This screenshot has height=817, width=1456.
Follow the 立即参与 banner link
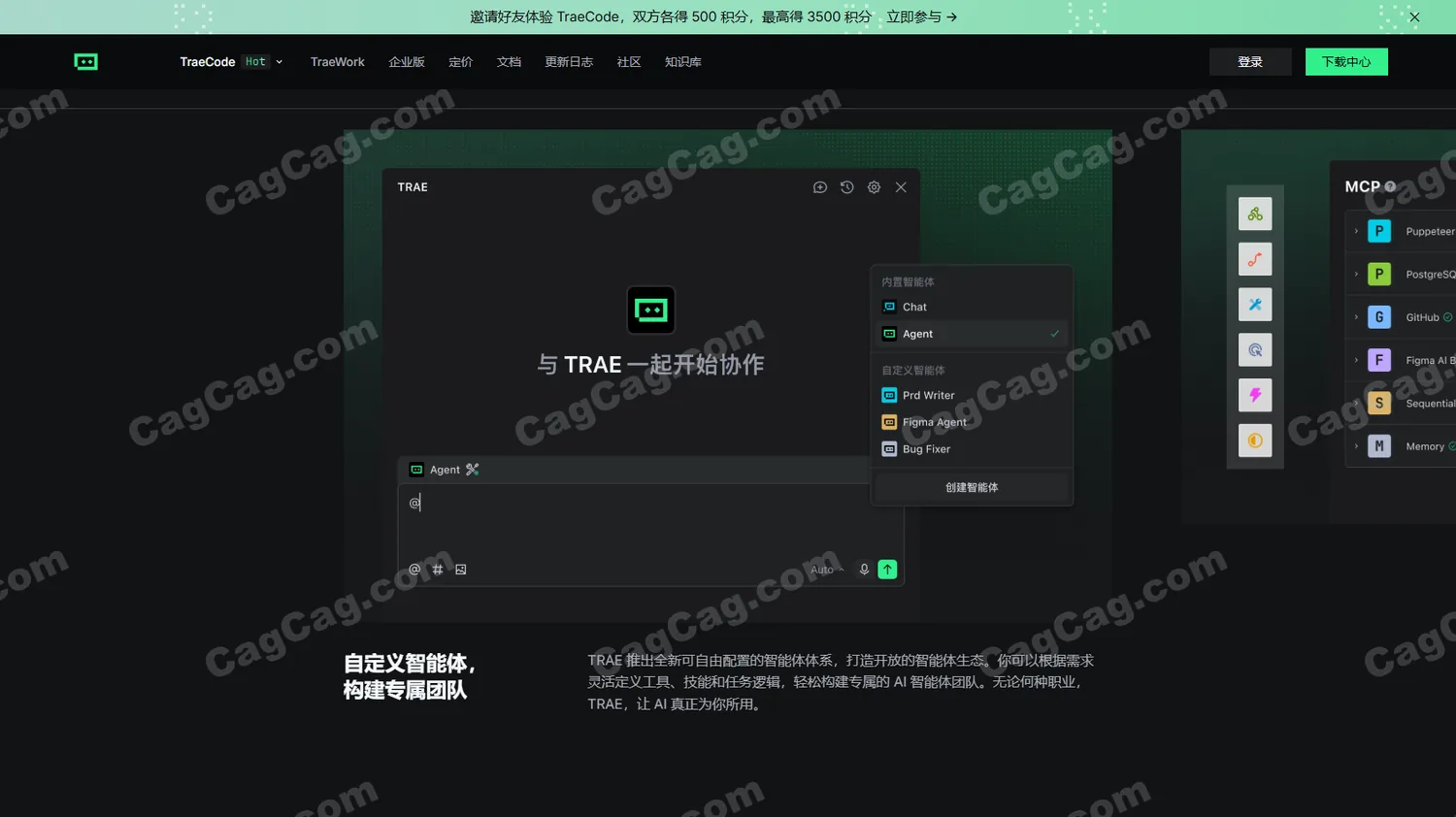click(x=921, y=17)
